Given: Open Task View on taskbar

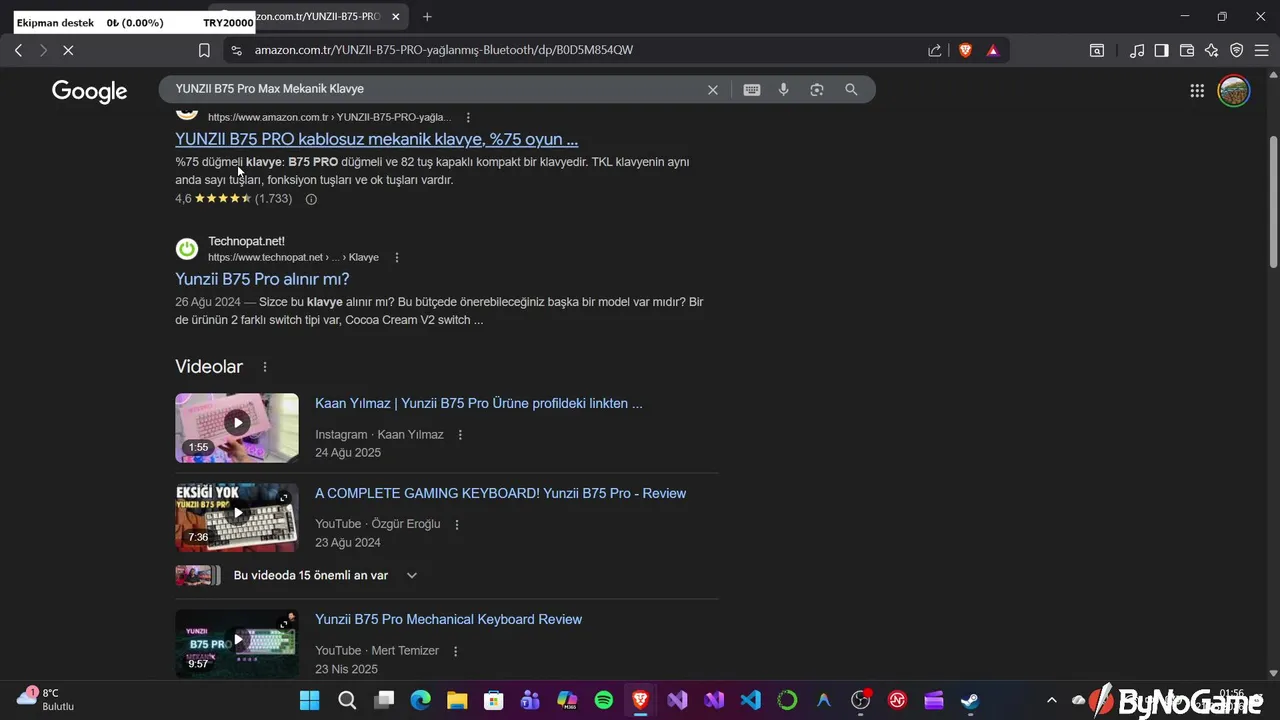Looking at the screenshot, I should 384,700.
